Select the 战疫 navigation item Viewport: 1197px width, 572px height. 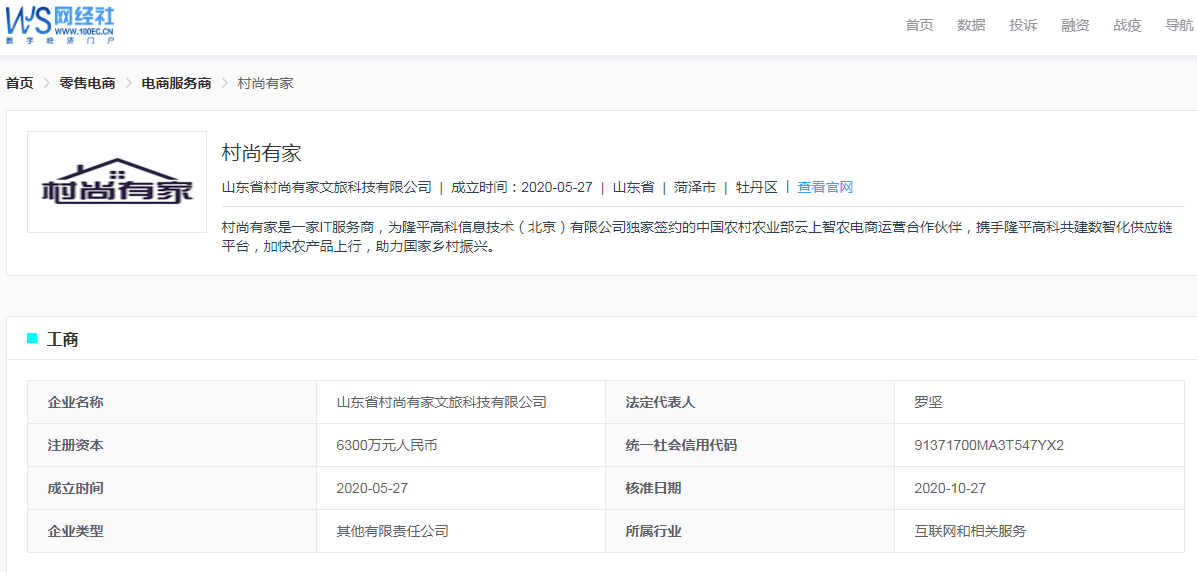(1127, 25)
